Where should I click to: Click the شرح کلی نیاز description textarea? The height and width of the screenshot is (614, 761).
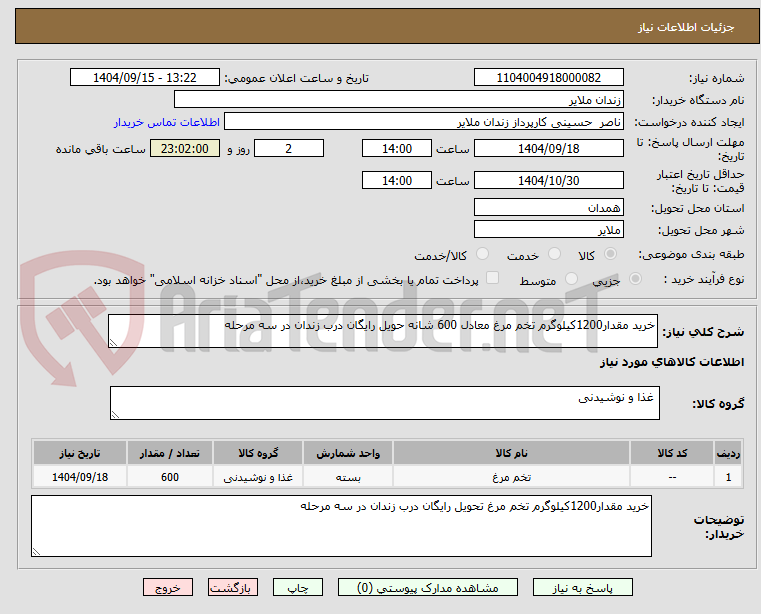pyautogui.click(x=383, y=331)
